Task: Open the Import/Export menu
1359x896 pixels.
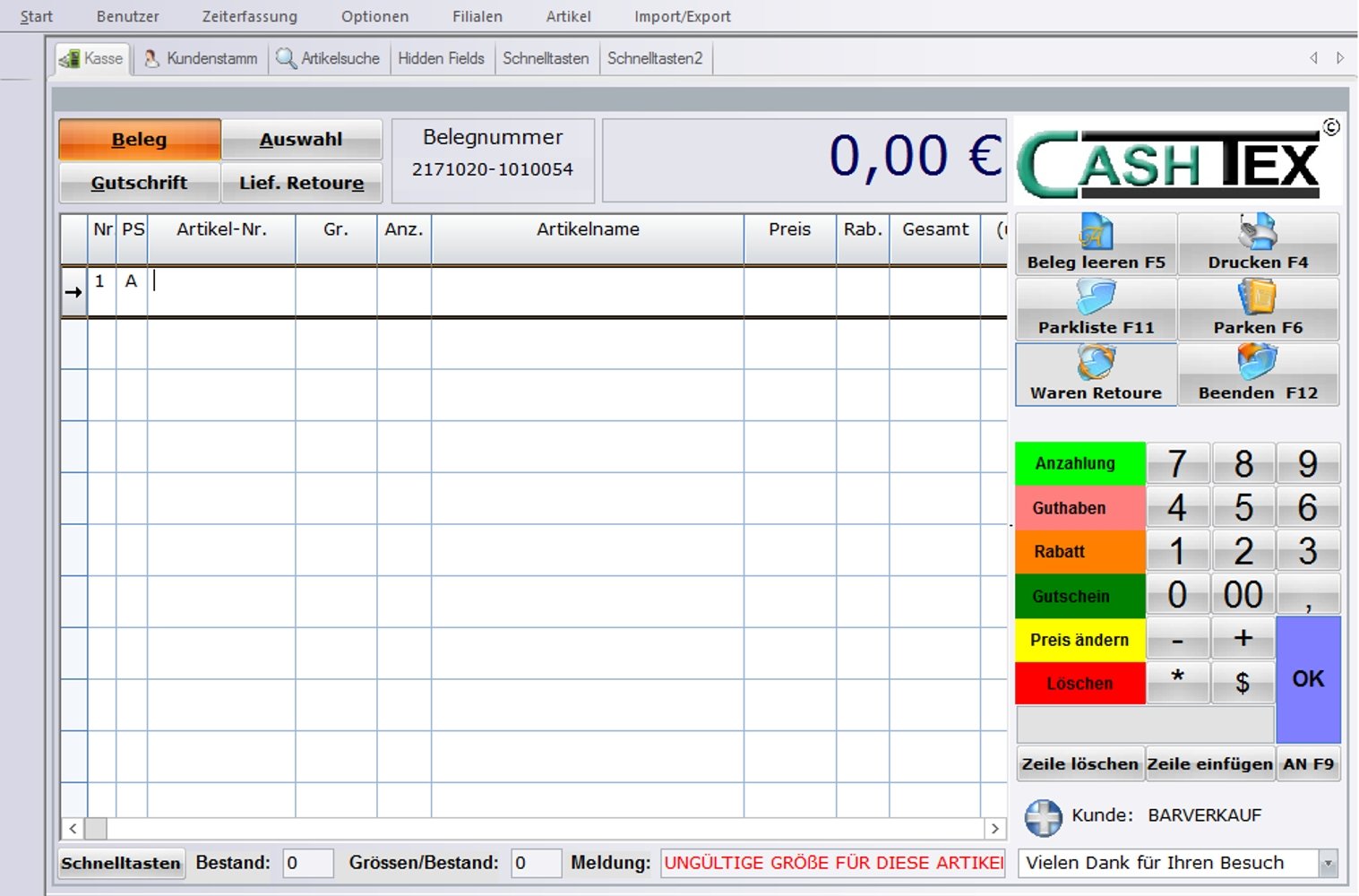Action: pyautogui.click(x=683, y=16)
